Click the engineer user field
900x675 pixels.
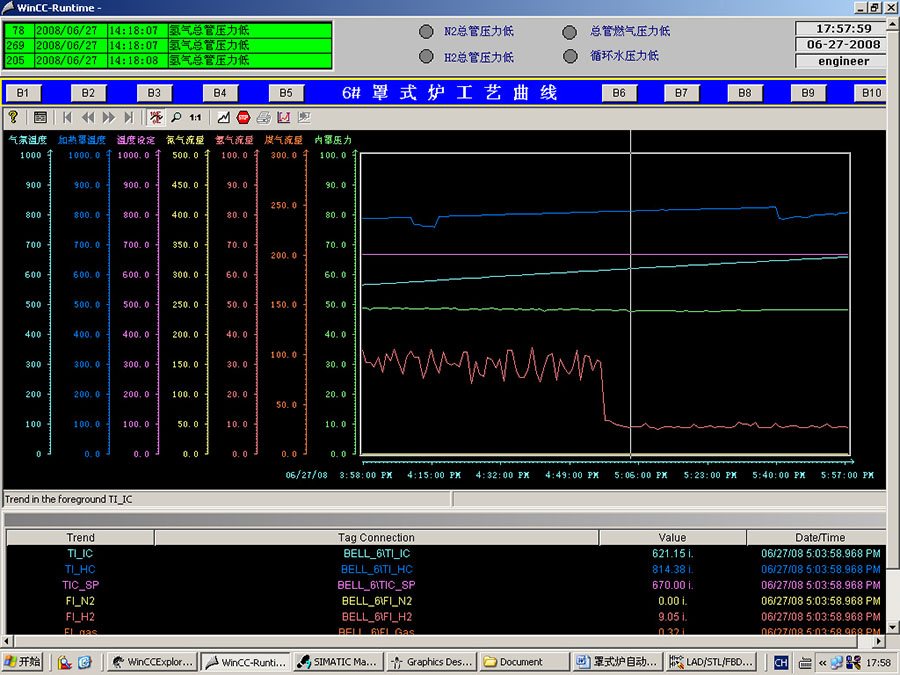843,61
